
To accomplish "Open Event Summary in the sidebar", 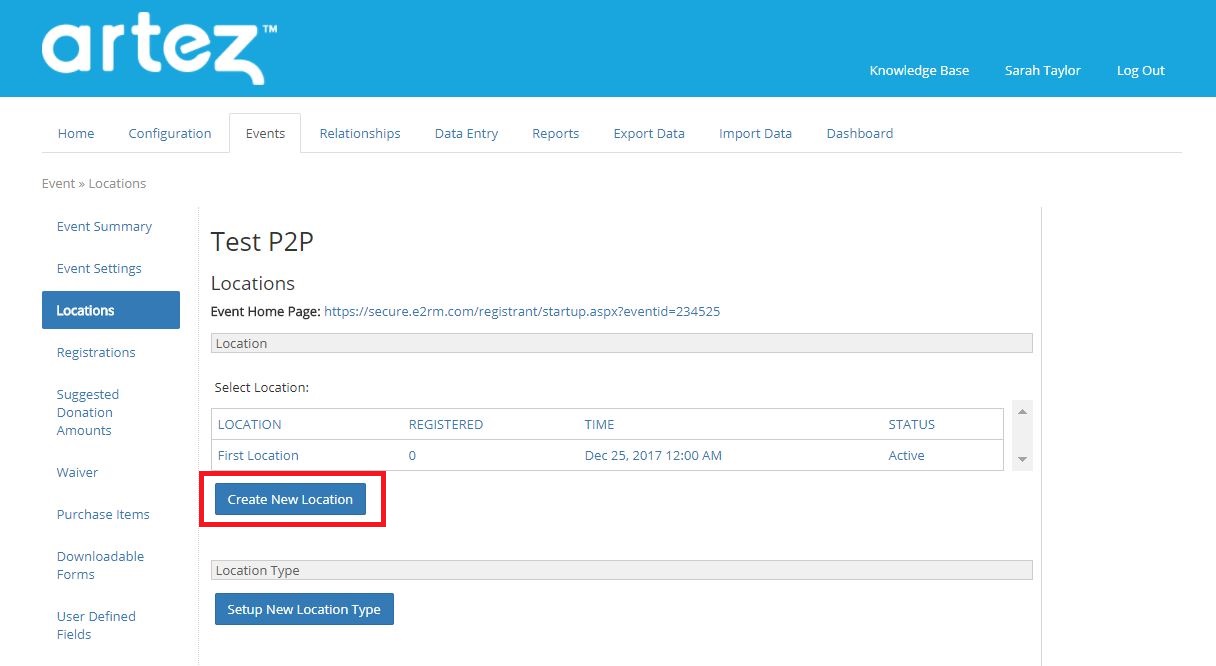I will pos(104,226).
